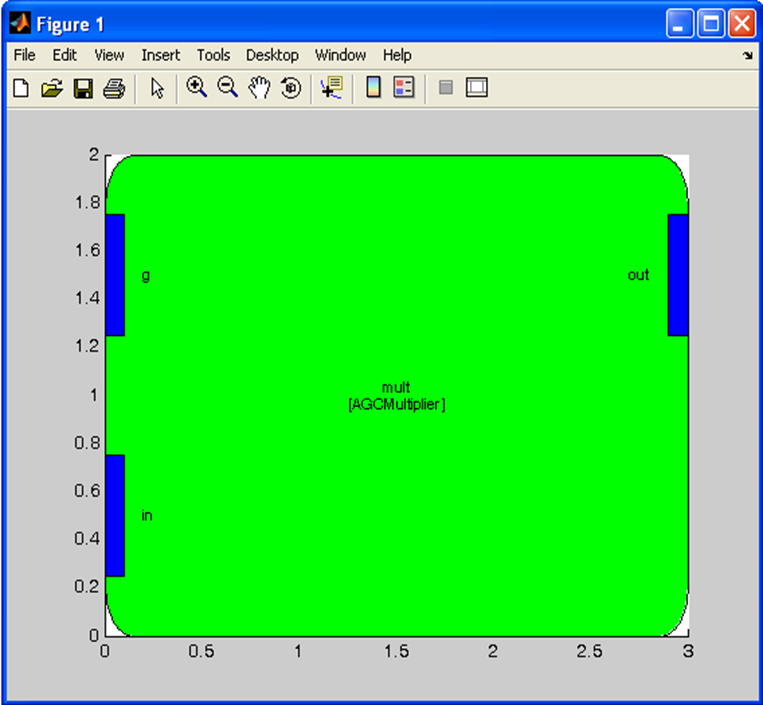Image resolution: width=763 pixels, height=705 pixels.
Task: Open the File menu
Action: click(25, 55)
